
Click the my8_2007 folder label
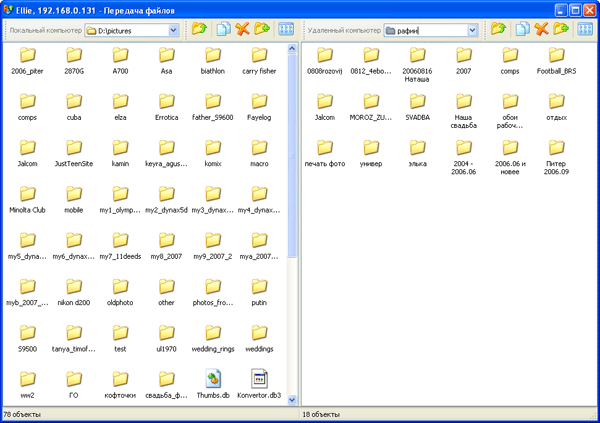166,256
